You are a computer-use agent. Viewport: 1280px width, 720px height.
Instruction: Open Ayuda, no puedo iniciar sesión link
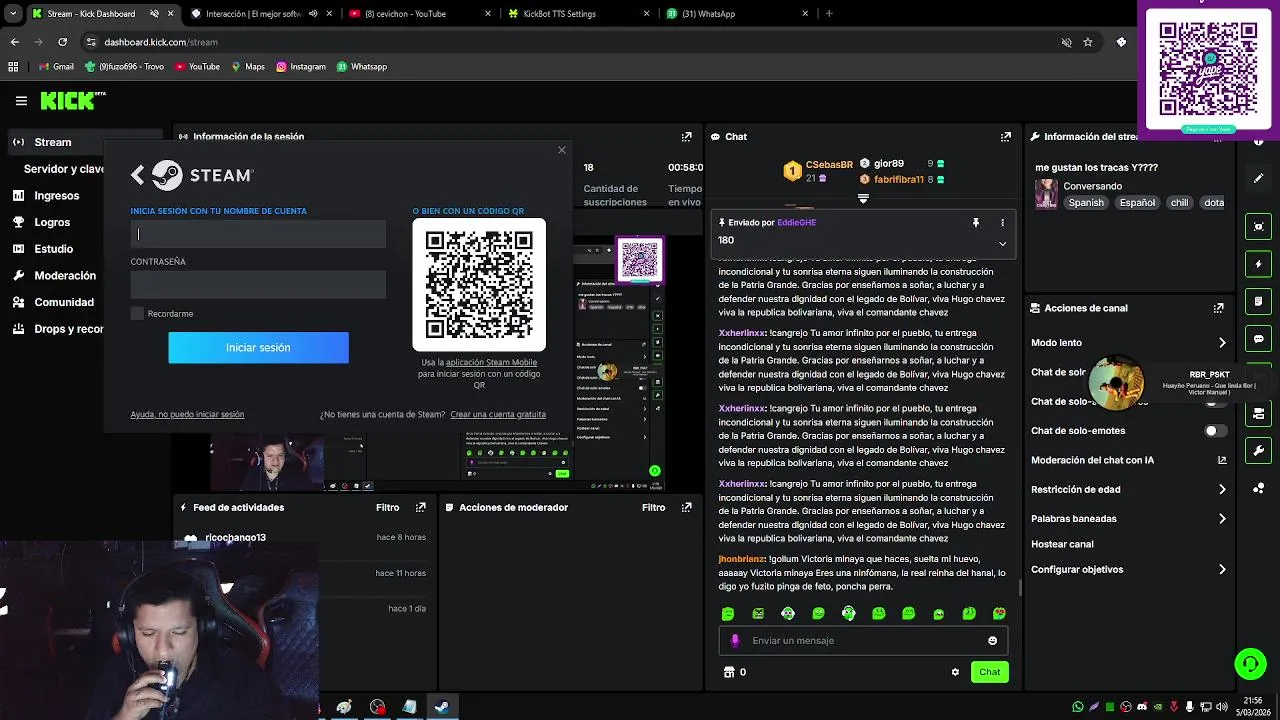click(x=187, y=414)
